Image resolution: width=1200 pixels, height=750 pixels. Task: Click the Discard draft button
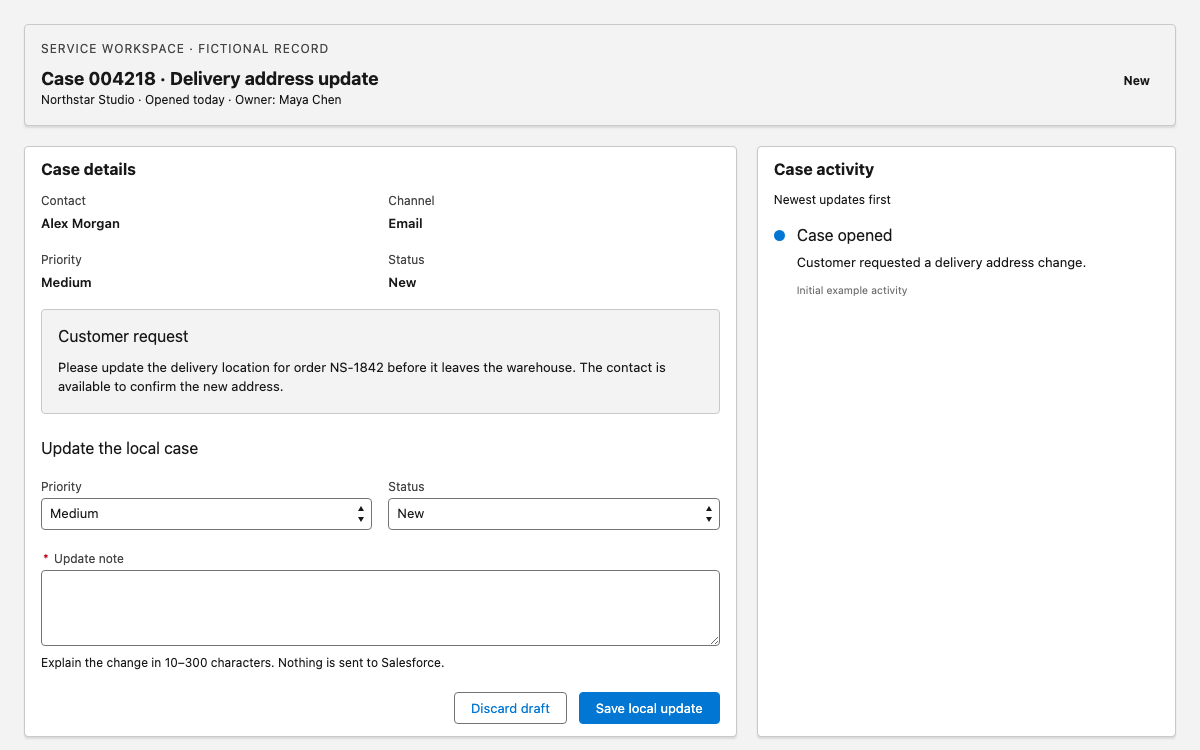coord(510,708)
